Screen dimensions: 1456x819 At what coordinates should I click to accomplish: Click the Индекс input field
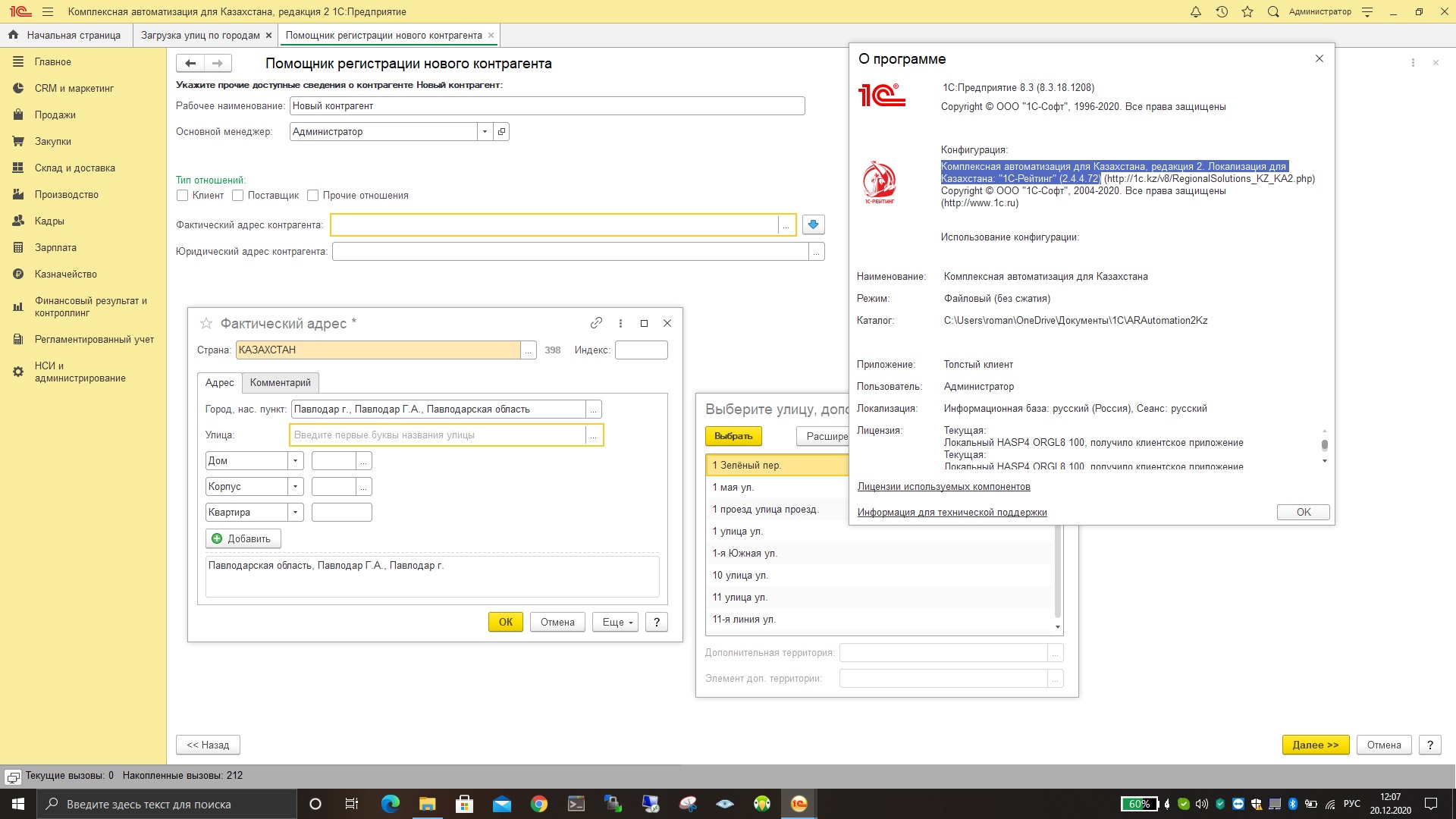point(642,350)
